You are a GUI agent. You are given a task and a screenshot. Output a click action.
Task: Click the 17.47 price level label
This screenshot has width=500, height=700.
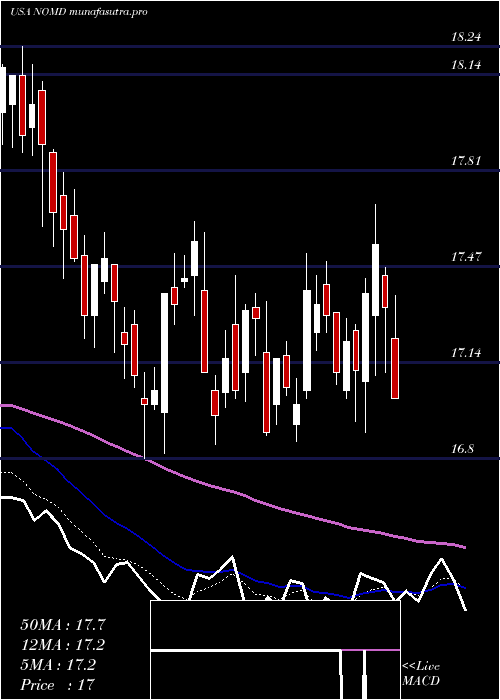coord(466,257)
